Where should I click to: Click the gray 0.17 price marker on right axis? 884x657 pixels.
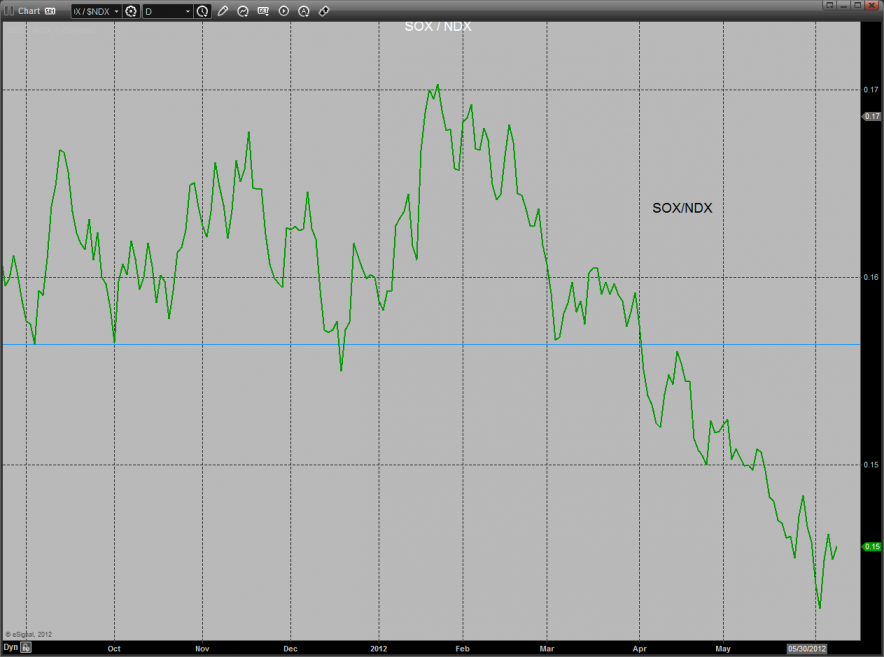point(870,117)
